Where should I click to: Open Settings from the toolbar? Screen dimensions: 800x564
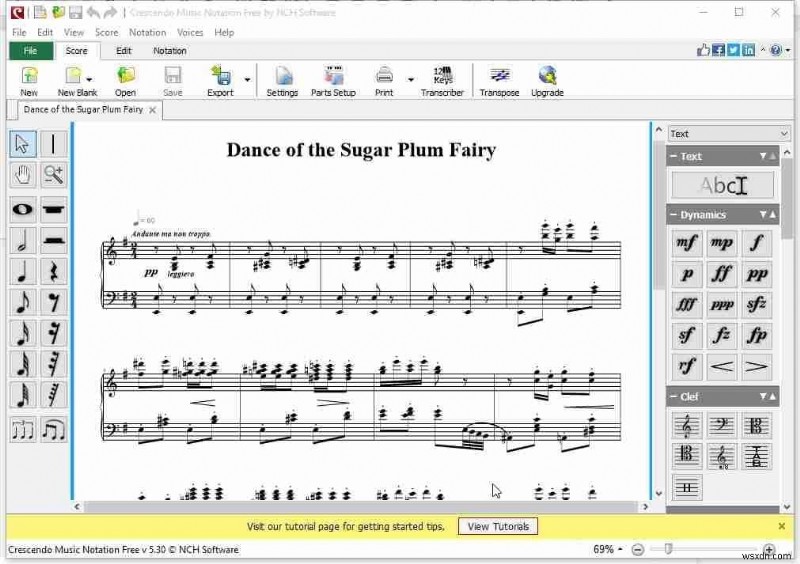pos(282,82)
